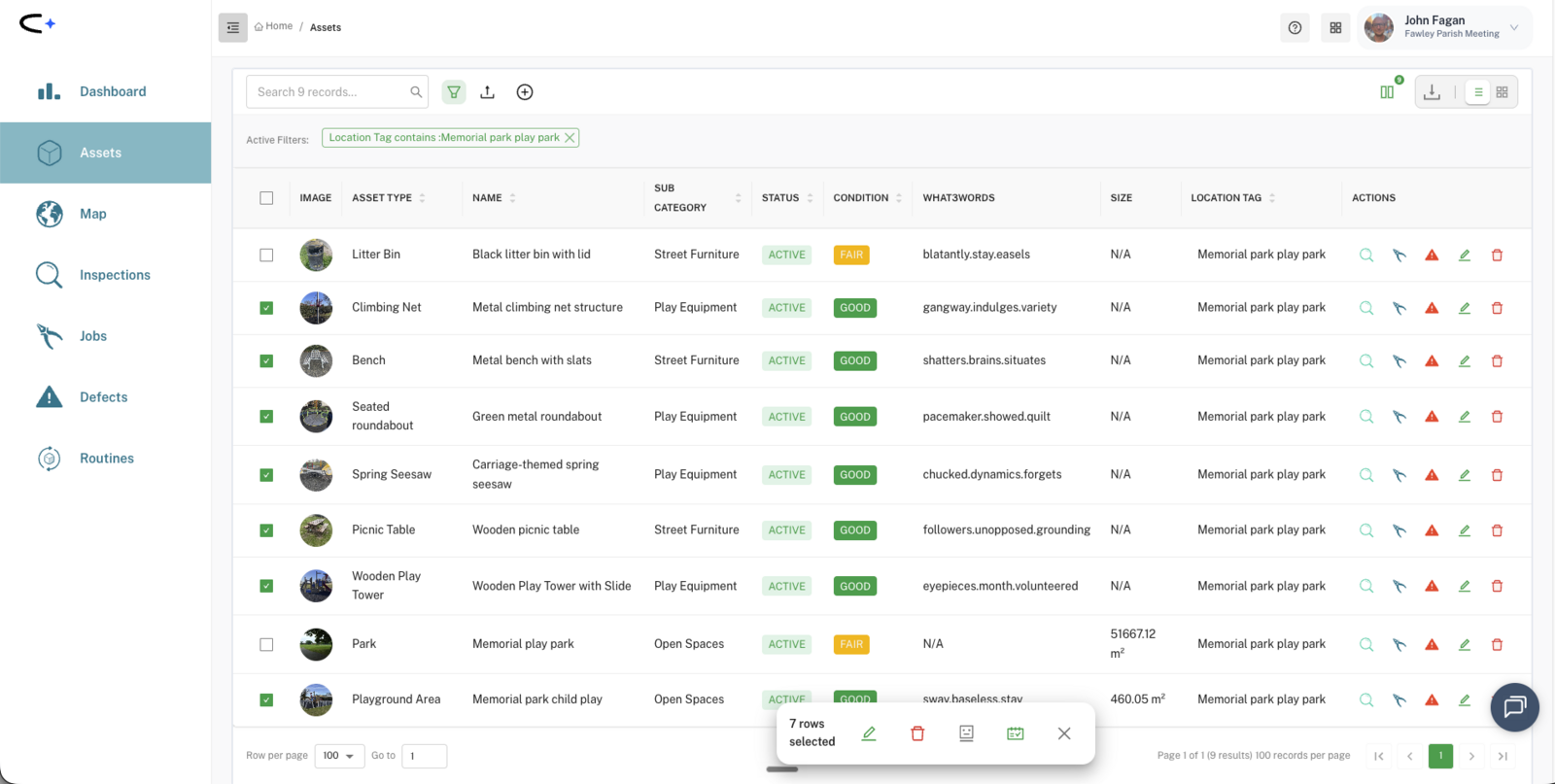Image resolution: width=1555 pixels, height=784 pixels.
Task: Open Dashboard in the sidebar
Action: click(105, 91)
